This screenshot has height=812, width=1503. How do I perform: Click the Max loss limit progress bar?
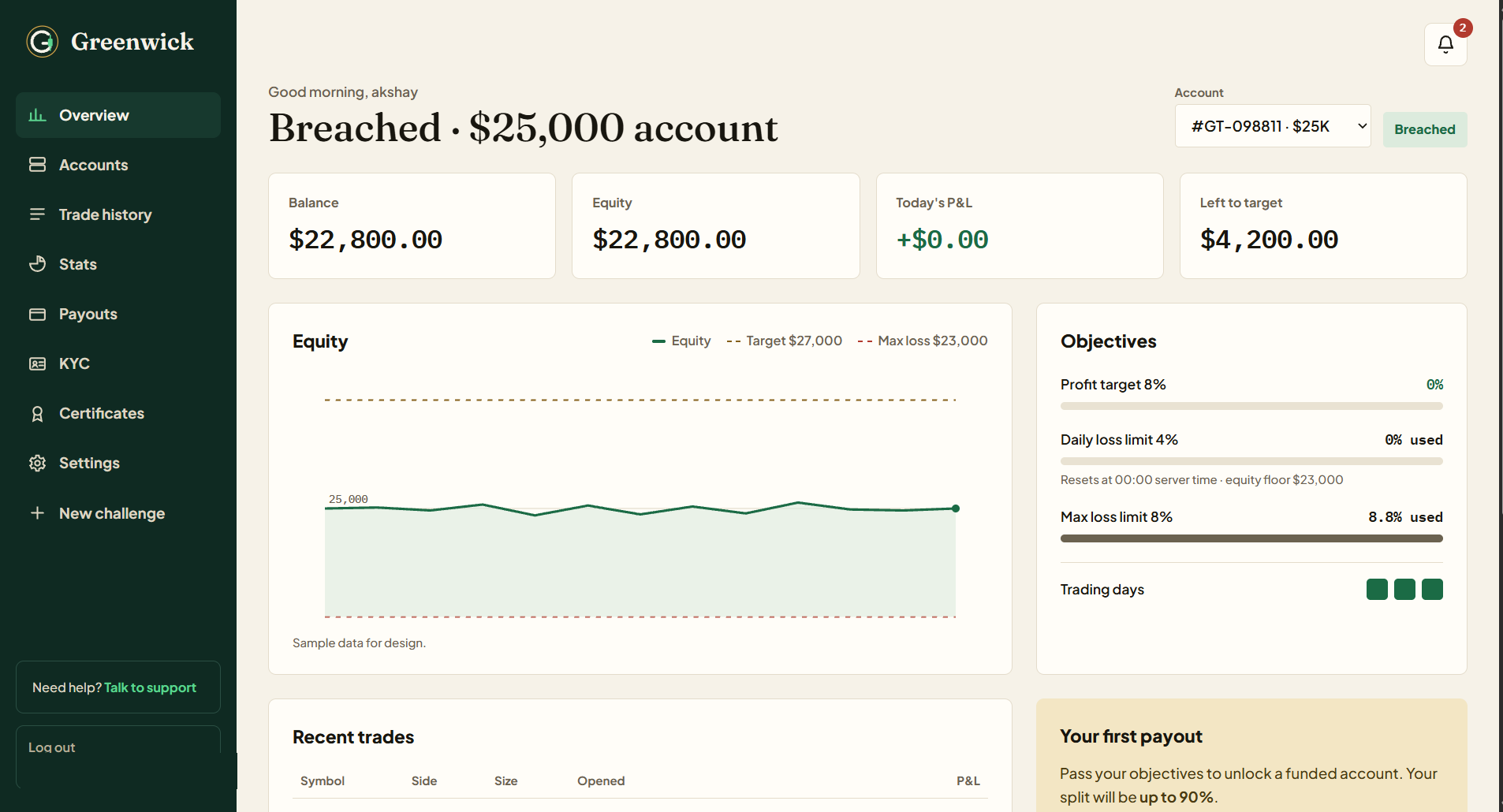tap(1251, 538)
